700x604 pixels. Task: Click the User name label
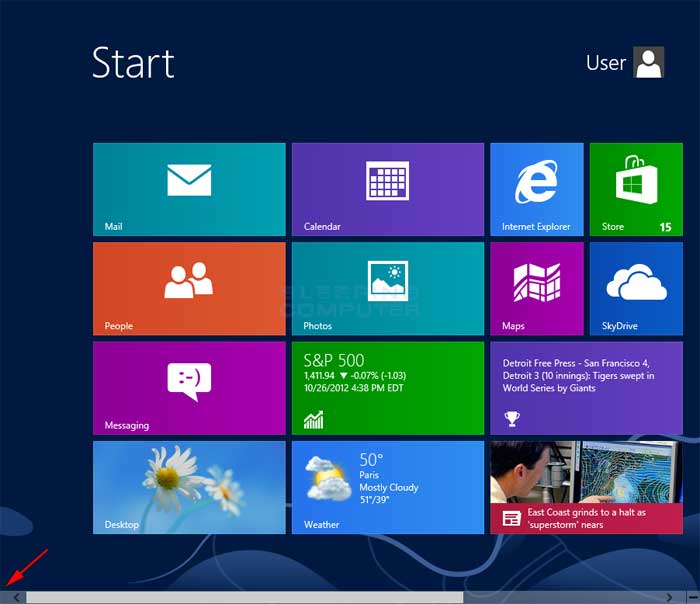pos(606,63)
